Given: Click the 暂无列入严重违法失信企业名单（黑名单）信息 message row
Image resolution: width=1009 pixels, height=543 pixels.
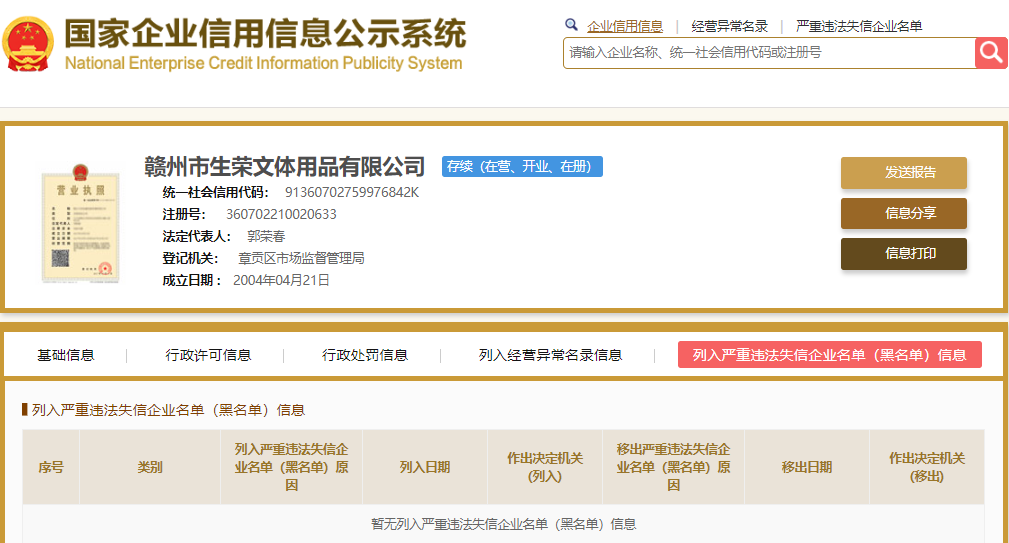Looking at the screenshot, I should click(504, 524).
